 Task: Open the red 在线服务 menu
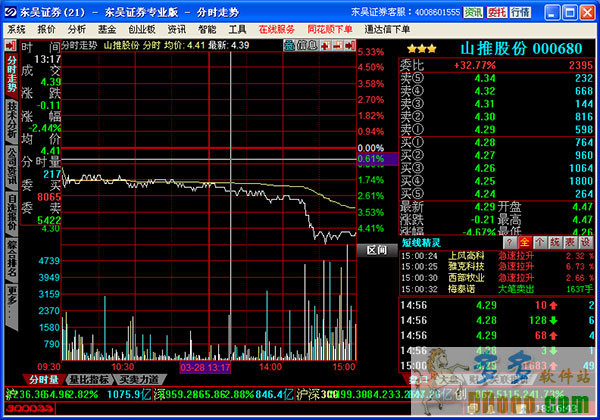[x=277, y=29]
